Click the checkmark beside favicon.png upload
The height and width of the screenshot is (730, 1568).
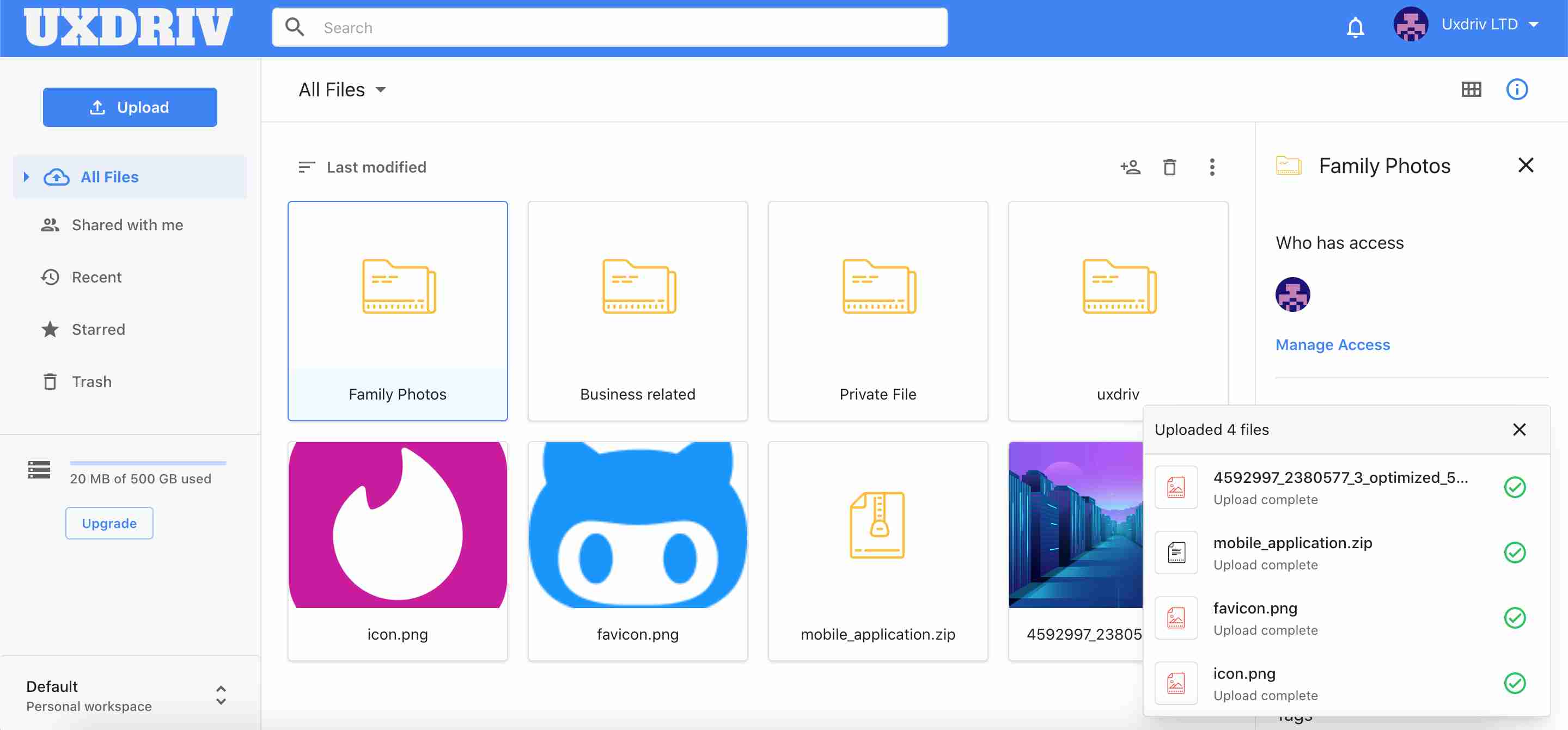pyautogui.click(x=1515, y=618)
